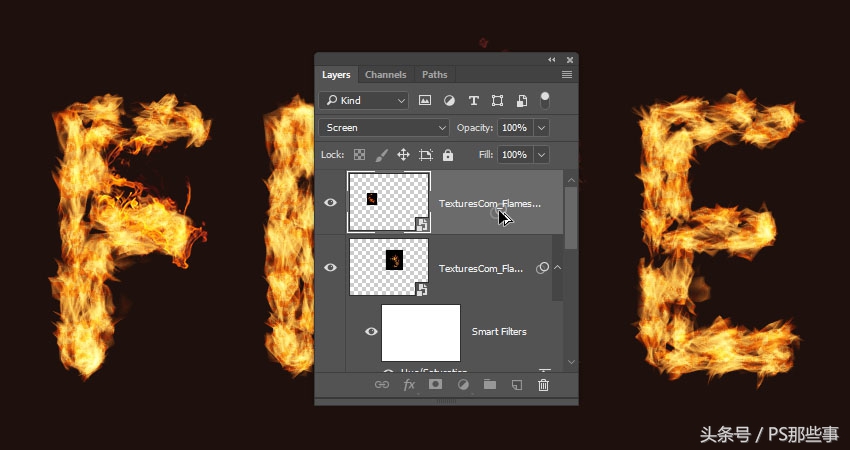Collapse the panel with double-arrow icon
This screenshot has height=450, width=850.
pyautogui.click(x=552, y=60)
